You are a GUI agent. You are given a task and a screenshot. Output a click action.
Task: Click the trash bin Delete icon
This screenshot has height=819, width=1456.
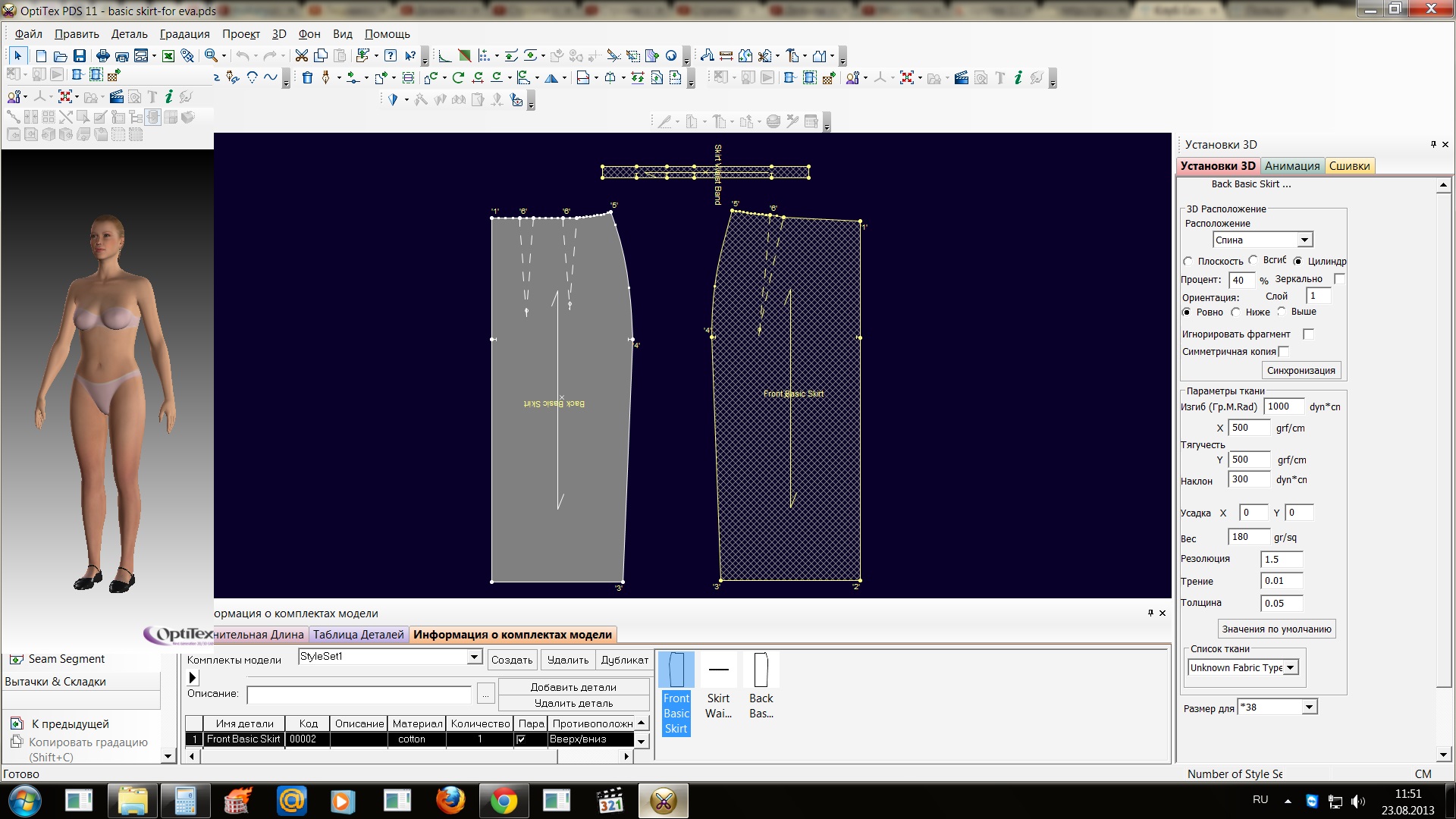(307, 77)
